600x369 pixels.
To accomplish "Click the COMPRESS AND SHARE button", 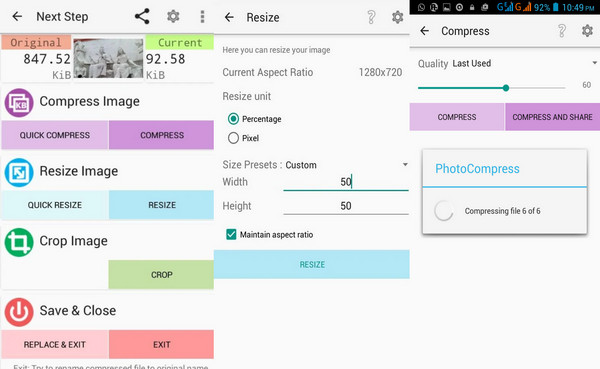I will pos(552,117).
